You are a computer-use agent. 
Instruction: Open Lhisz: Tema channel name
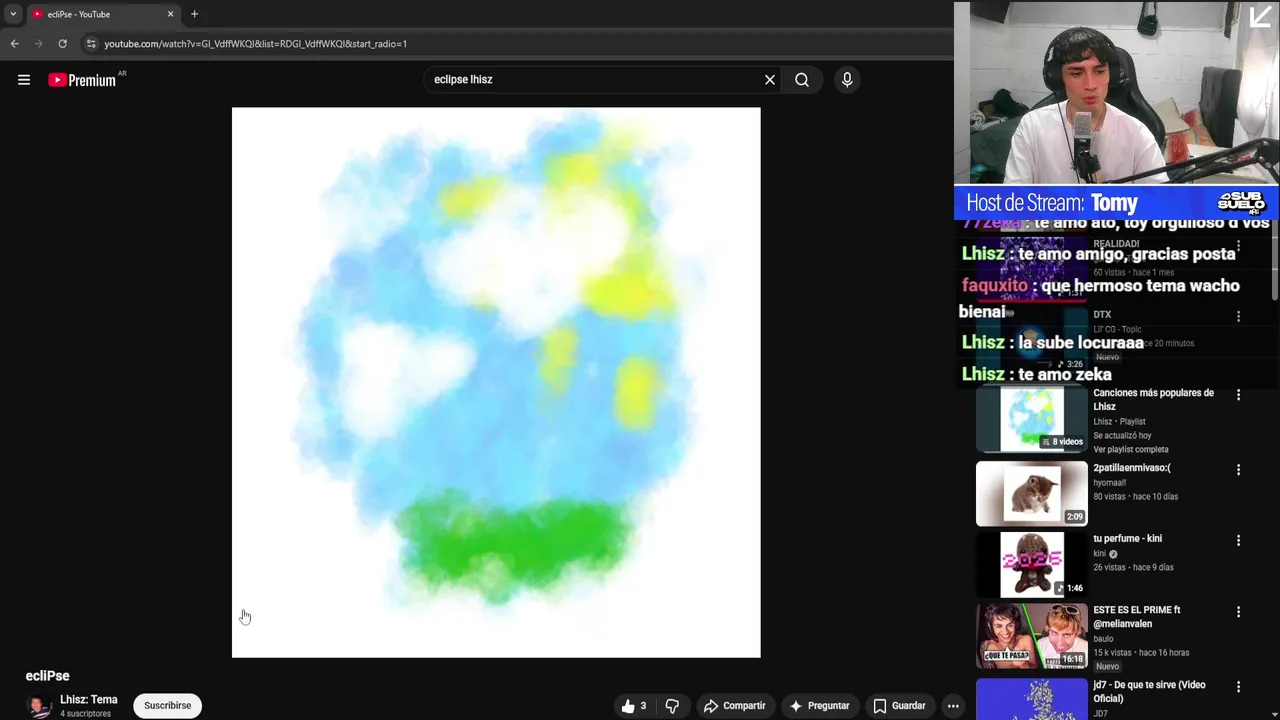(x=89, y=700)
